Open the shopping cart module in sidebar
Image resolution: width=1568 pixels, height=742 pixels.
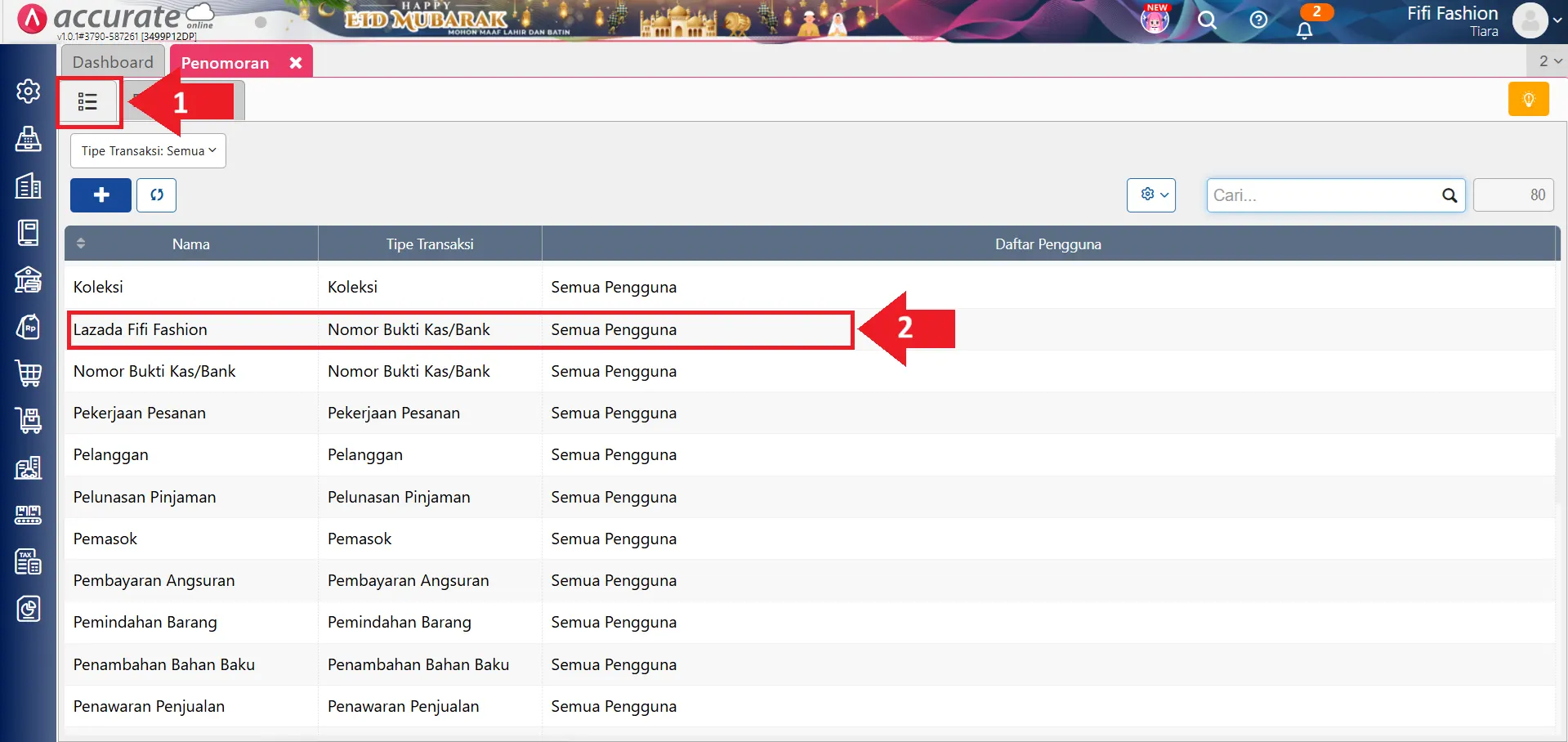(29, 373)
